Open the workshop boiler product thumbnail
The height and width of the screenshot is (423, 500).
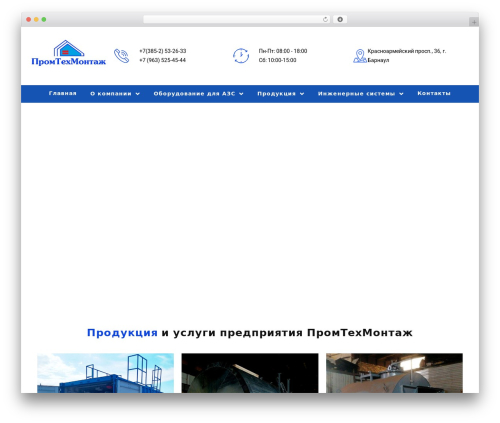click(x=394, y=373)
